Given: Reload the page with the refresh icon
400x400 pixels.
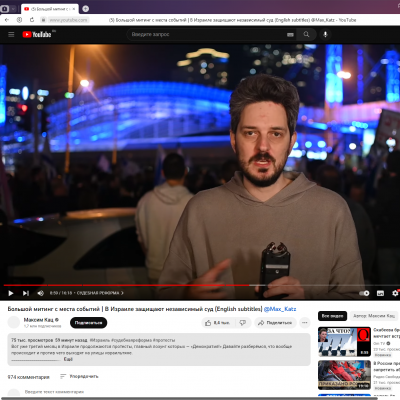Looking at the screenshot, I should (32, 20).
